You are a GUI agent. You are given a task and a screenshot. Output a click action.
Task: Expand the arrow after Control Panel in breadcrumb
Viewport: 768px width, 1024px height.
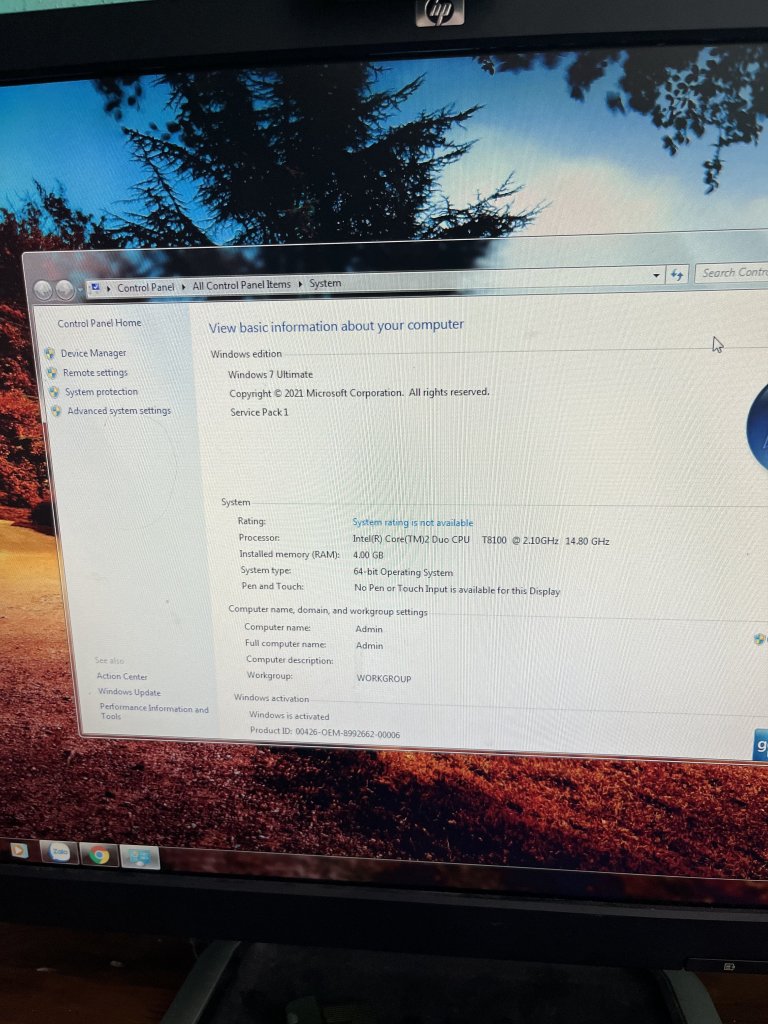click(184, 286)
